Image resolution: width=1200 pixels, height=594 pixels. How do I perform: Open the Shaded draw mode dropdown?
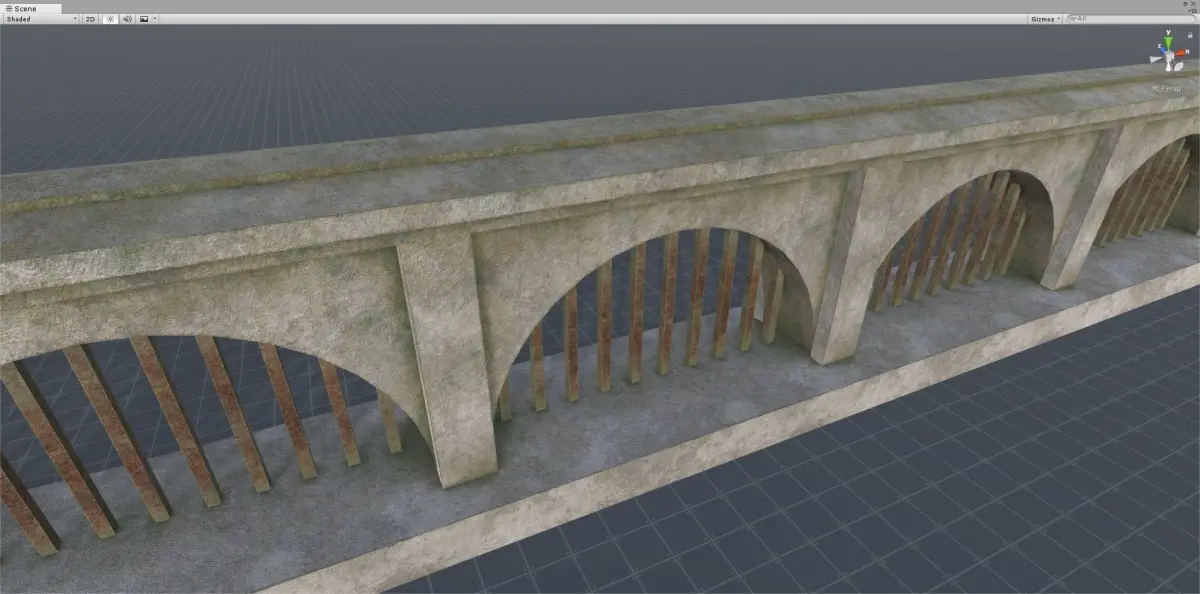(41, 19)
